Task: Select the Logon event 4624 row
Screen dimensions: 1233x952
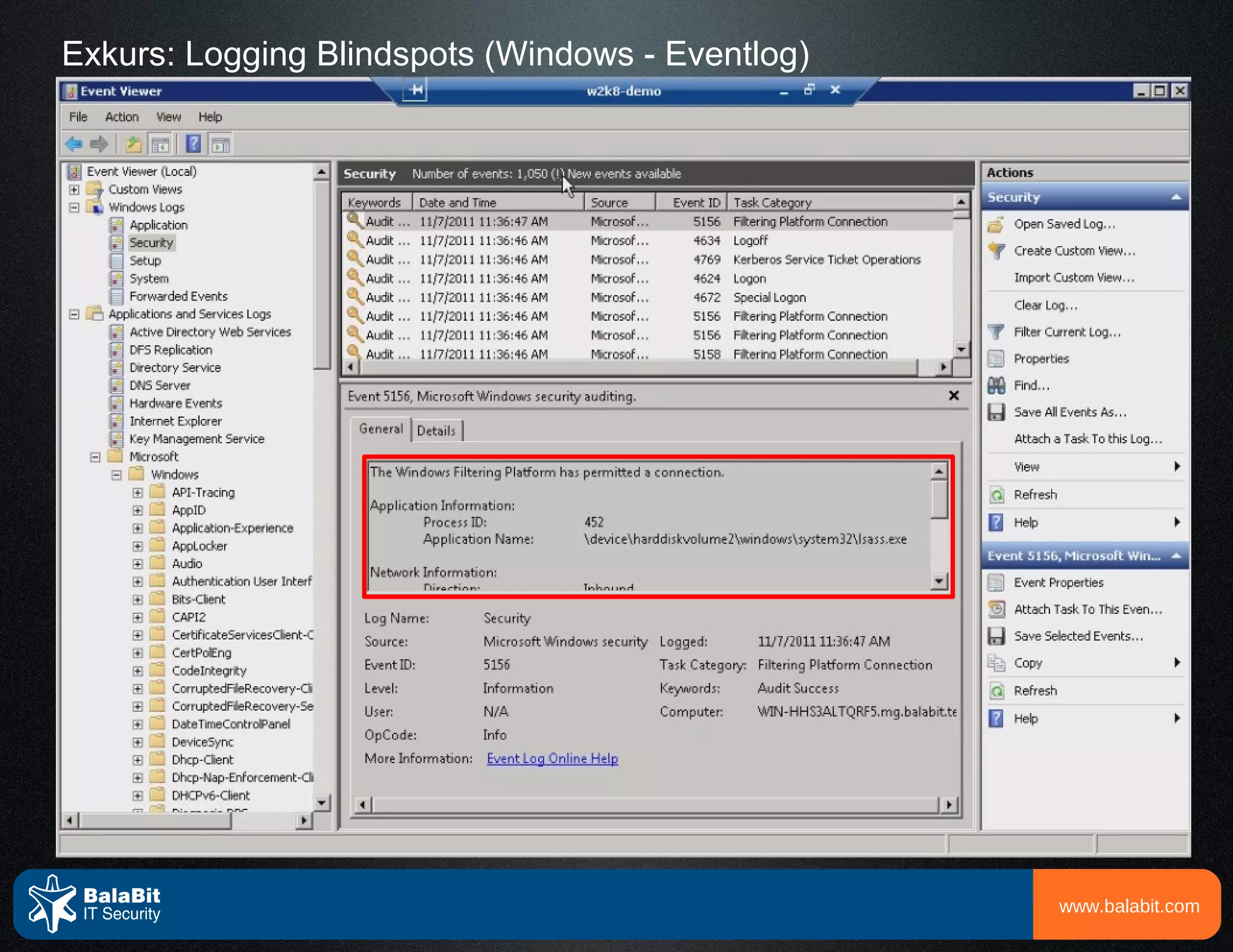Action: 647,279
